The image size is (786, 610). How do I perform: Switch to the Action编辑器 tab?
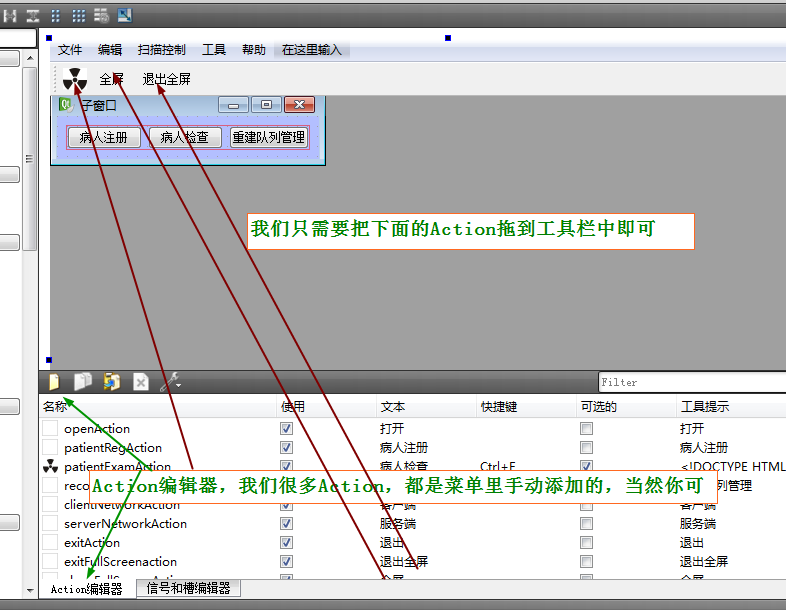tap(87, 589)
